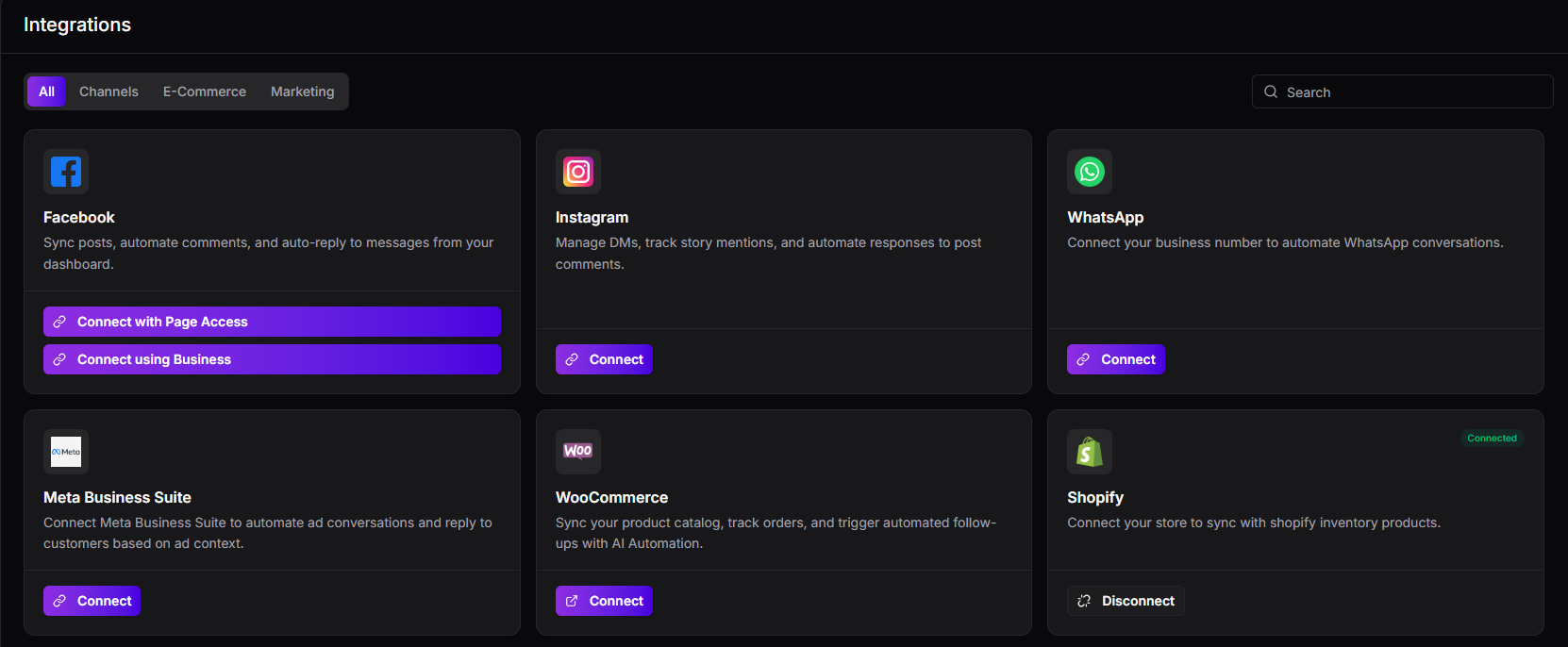1568x647 pixels.
Task: Click the WhatsApp logo icon
Action: [1090, 172]
